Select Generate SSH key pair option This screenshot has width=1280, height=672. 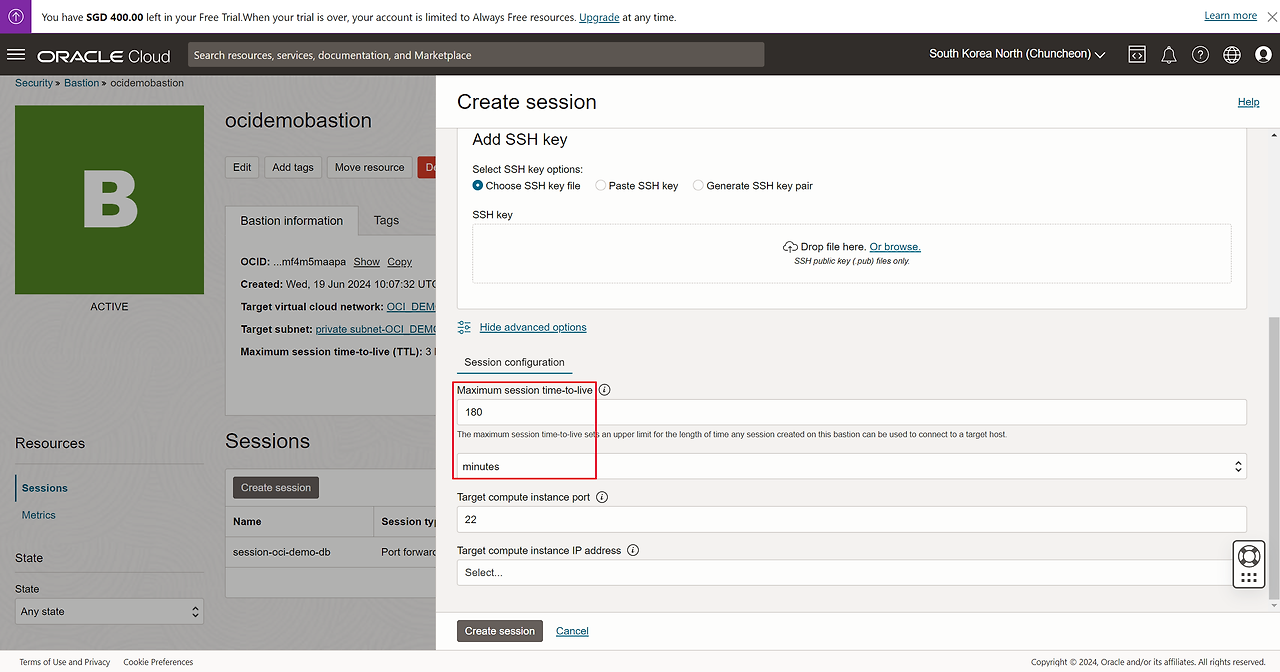click(698, 186)
